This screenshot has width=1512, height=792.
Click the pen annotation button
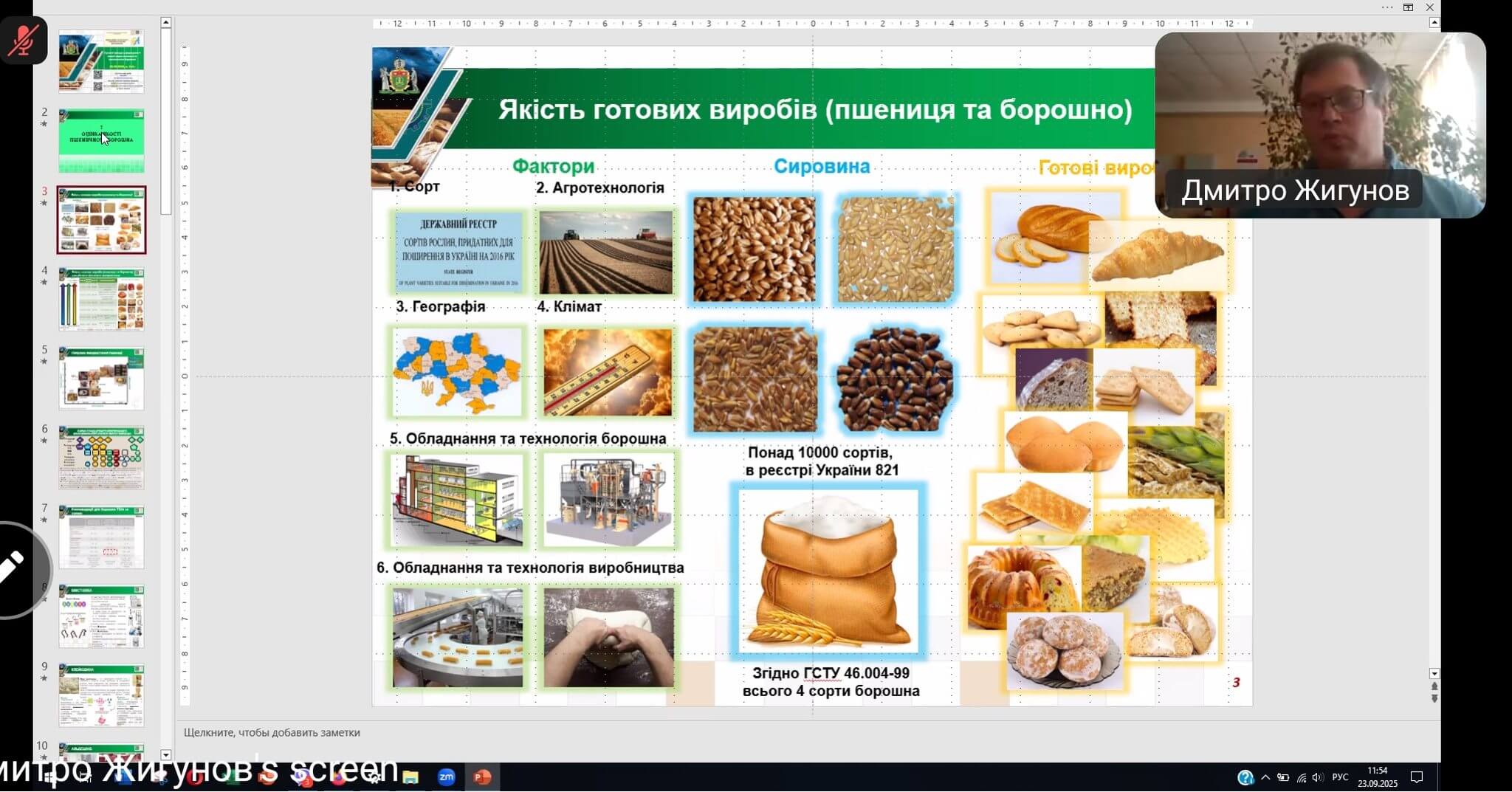tap(12, 567)
